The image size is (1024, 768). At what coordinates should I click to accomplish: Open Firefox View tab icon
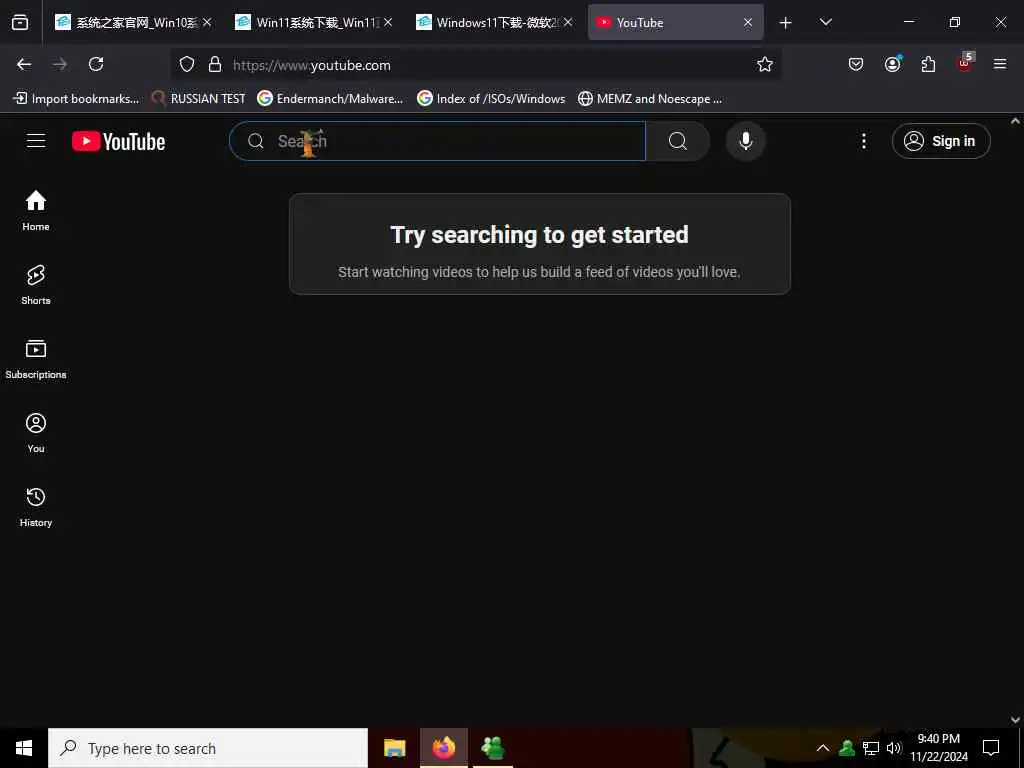pos(20,22)
